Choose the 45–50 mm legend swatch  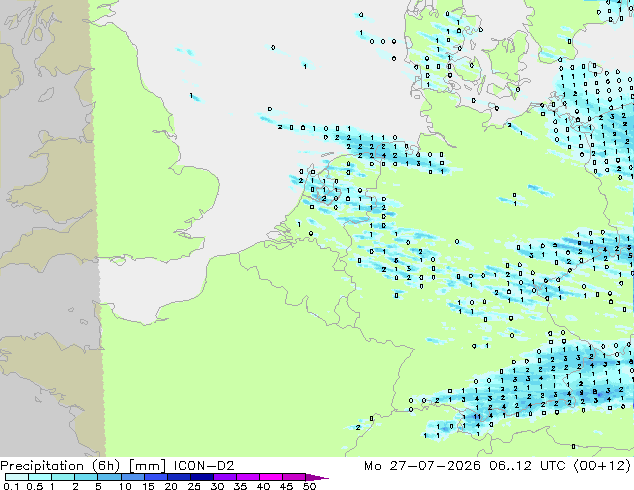[x=294, y=477]
